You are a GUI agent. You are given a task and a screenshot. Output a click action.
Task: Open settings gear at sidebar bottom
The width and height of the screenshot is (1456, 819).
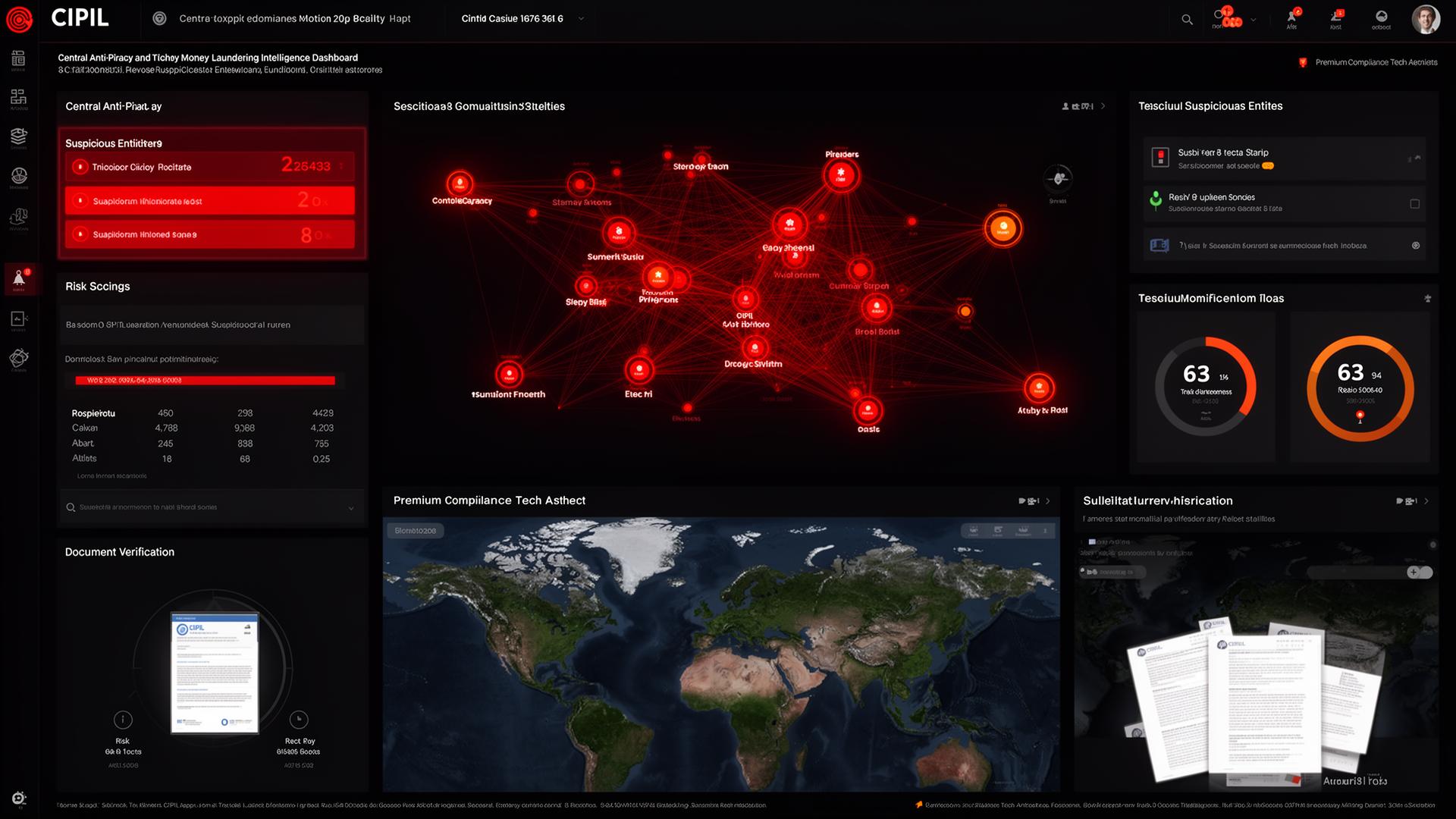tap(19, 798)
